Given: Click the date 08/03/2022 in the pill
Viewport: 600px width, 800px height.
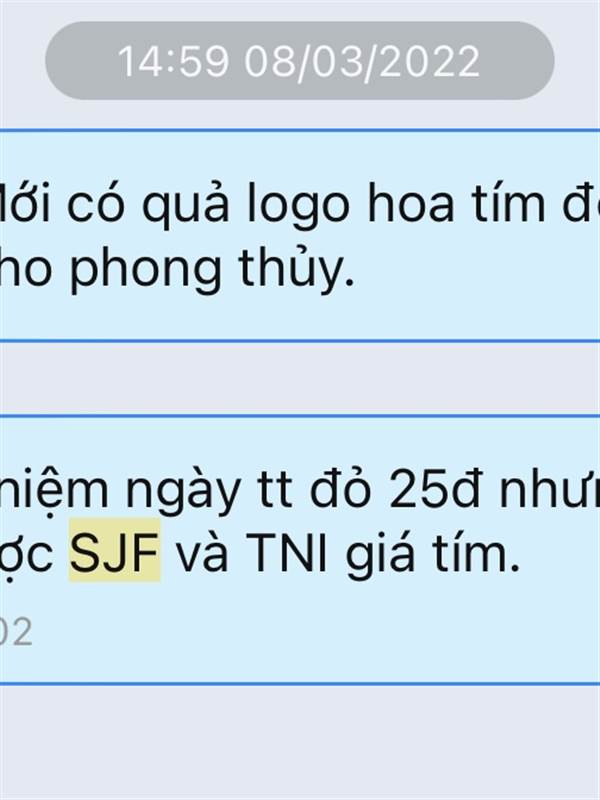Looking at the screenshot, I should 362,61.
